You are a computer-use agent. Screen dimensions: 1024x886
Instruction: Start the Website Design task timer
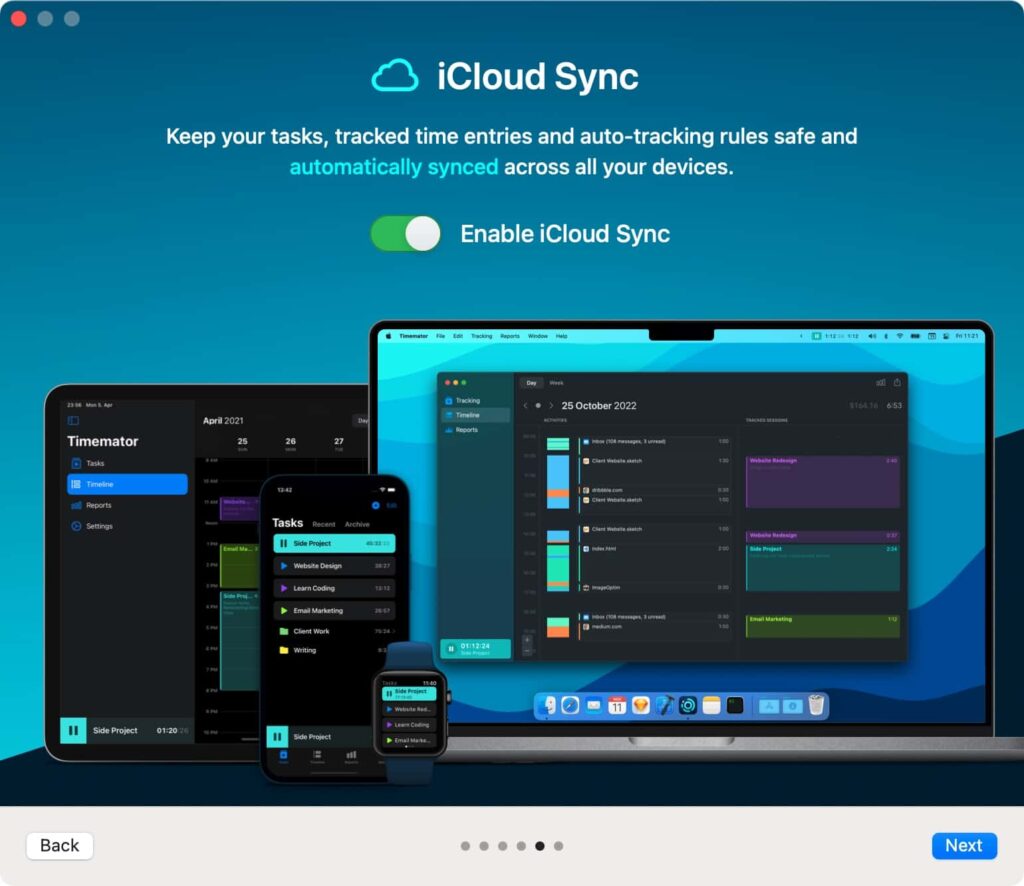coord(284,566)
